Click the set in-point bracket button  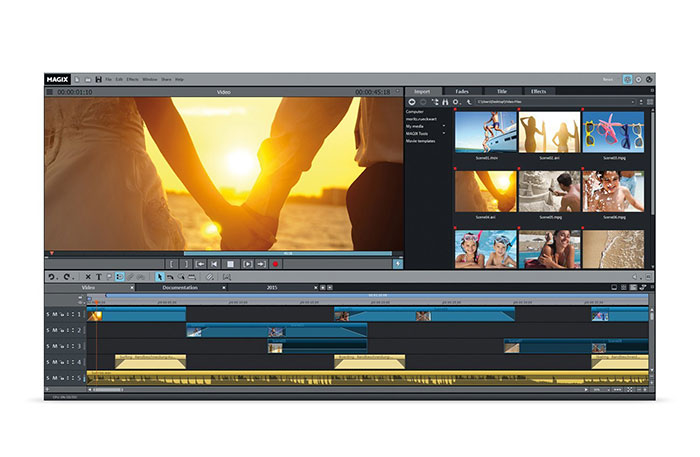click(171, 263)
